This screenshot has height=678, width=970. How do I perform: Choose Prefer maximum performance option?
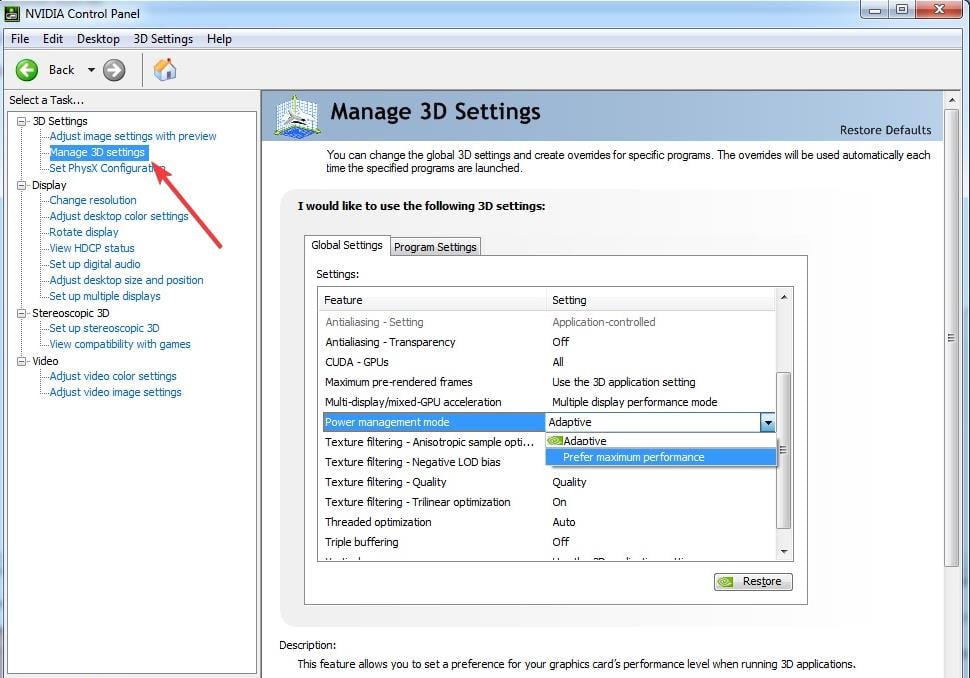pos(661,457)
